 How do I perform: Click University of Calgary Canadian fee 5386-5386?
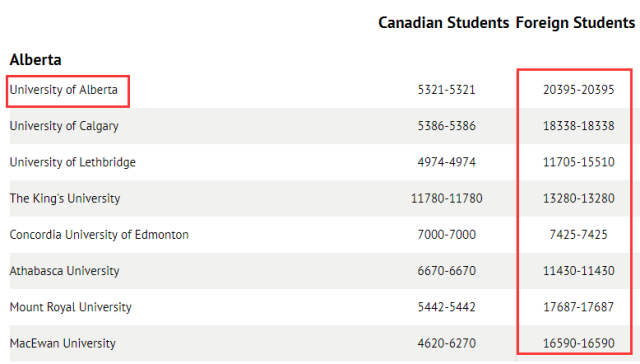click(x=447, y=126)
